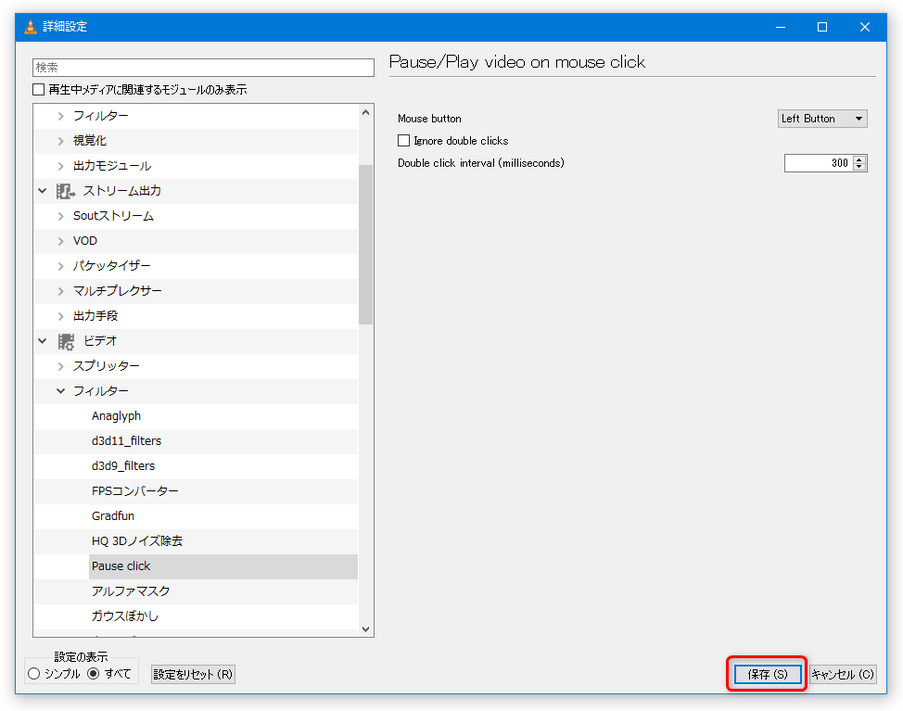Click the 検索 search input field
This screenshot has height=711, width=903.
203,67
